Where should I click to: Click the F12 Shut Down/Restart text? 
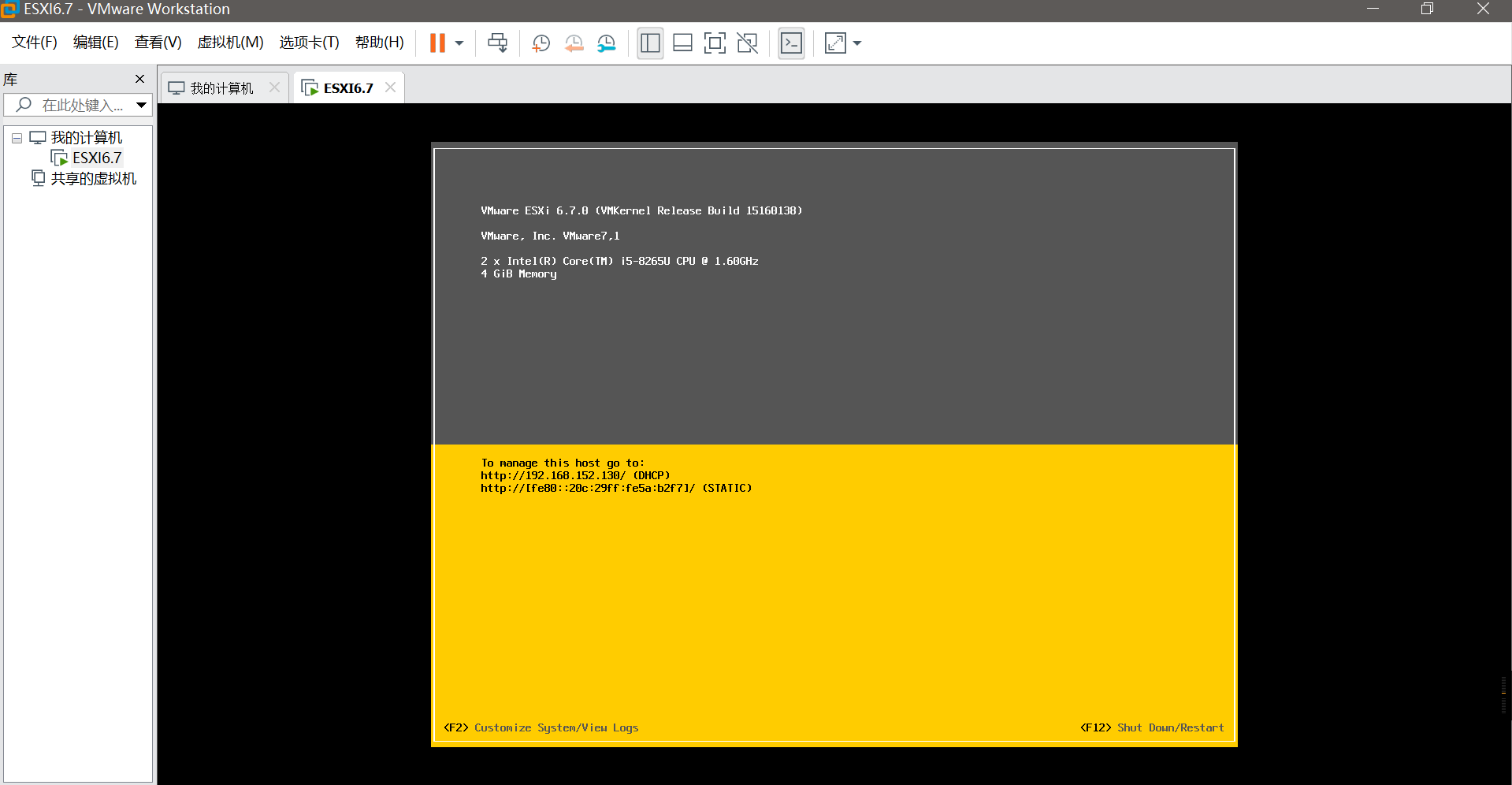(x=1152, y=727)
